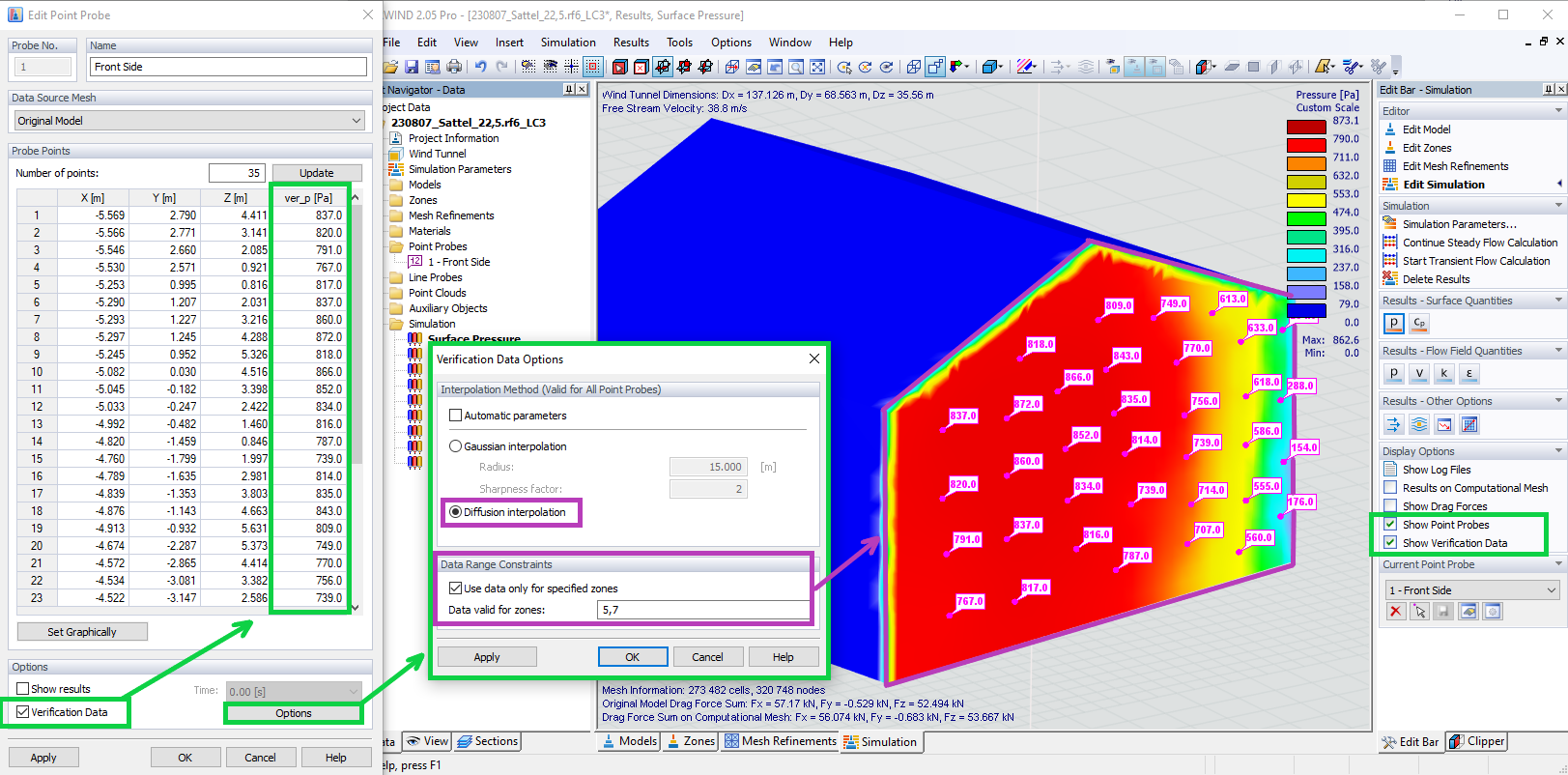
Task: Collapse the Current Point Probe section
Action: coord(1558,564)
